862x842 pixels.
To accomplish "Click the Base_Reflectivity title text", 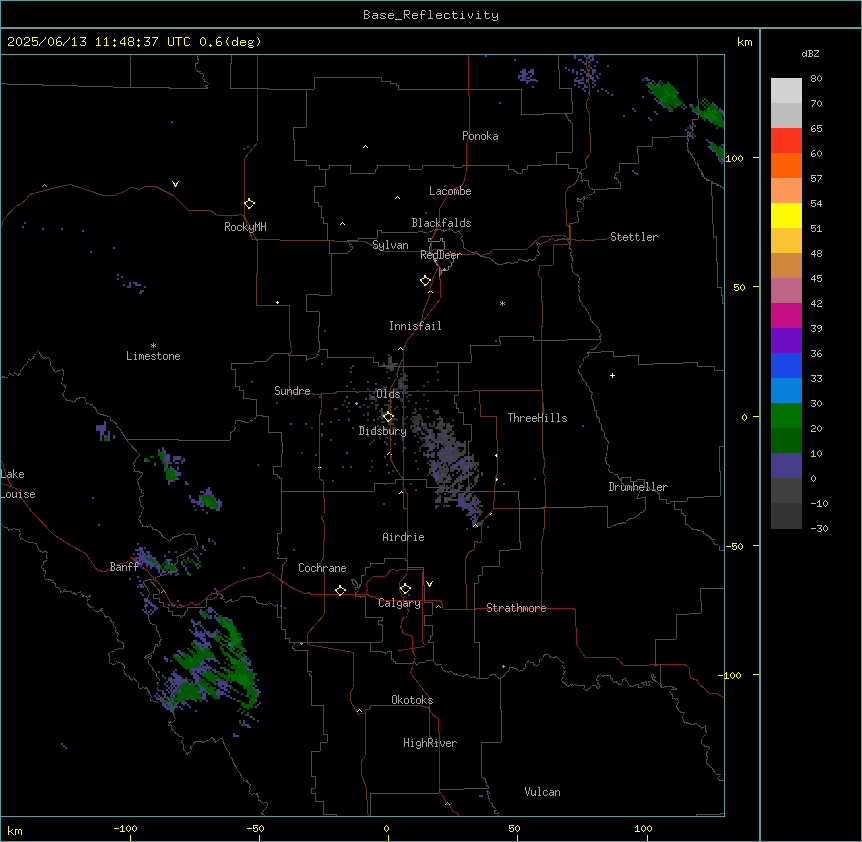I will pos(431,15).
